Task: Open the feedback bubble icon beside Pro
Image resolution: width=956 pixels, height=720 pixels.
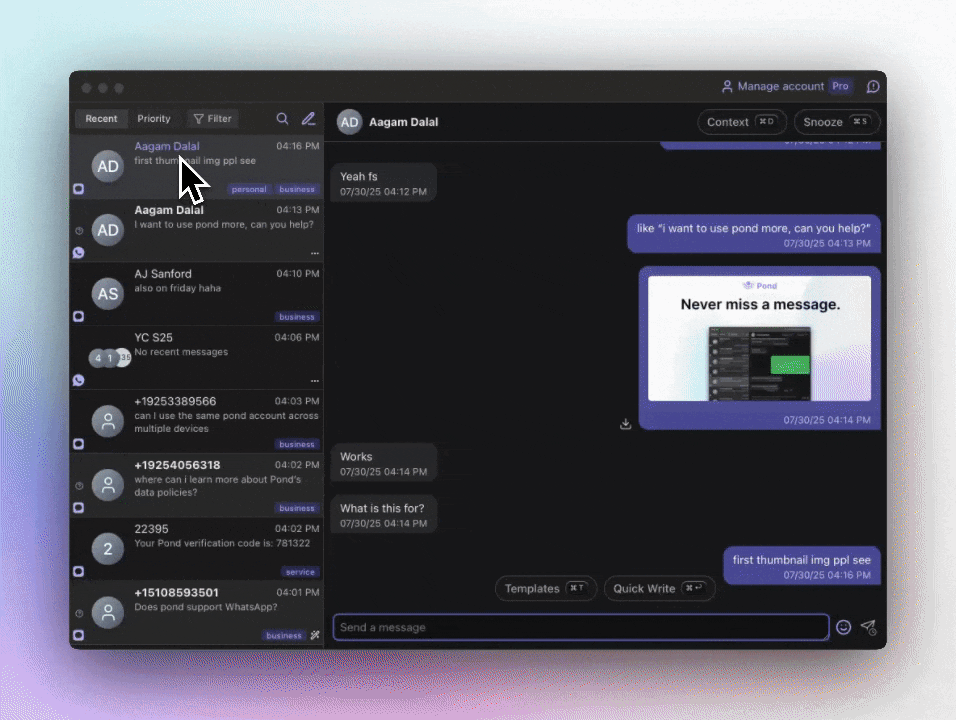Action: click(x=873, y=87)
